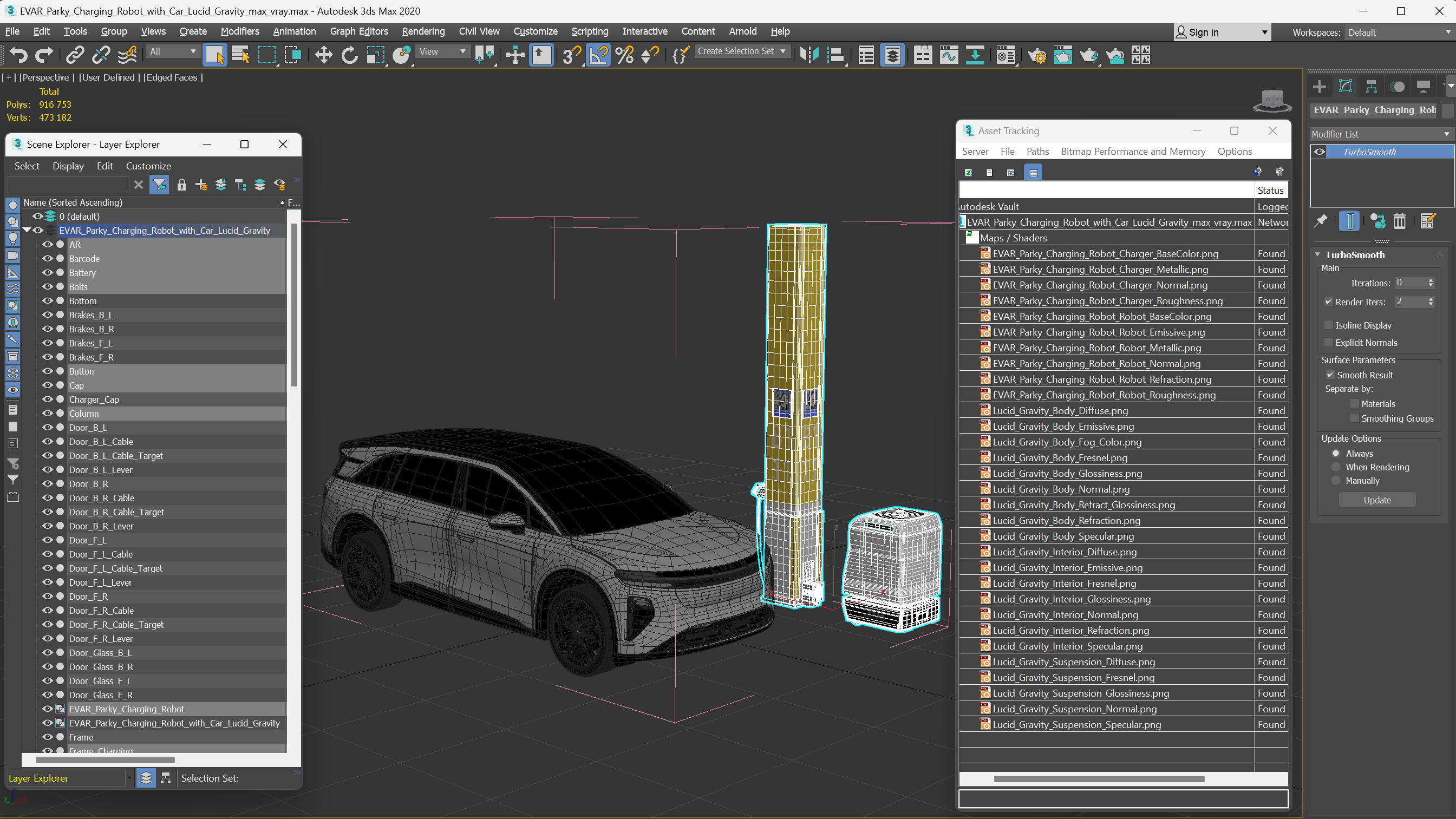Toggle Show End Result in modifier stack
This screenshot has width=1456, height=819.
(1350, 221)
